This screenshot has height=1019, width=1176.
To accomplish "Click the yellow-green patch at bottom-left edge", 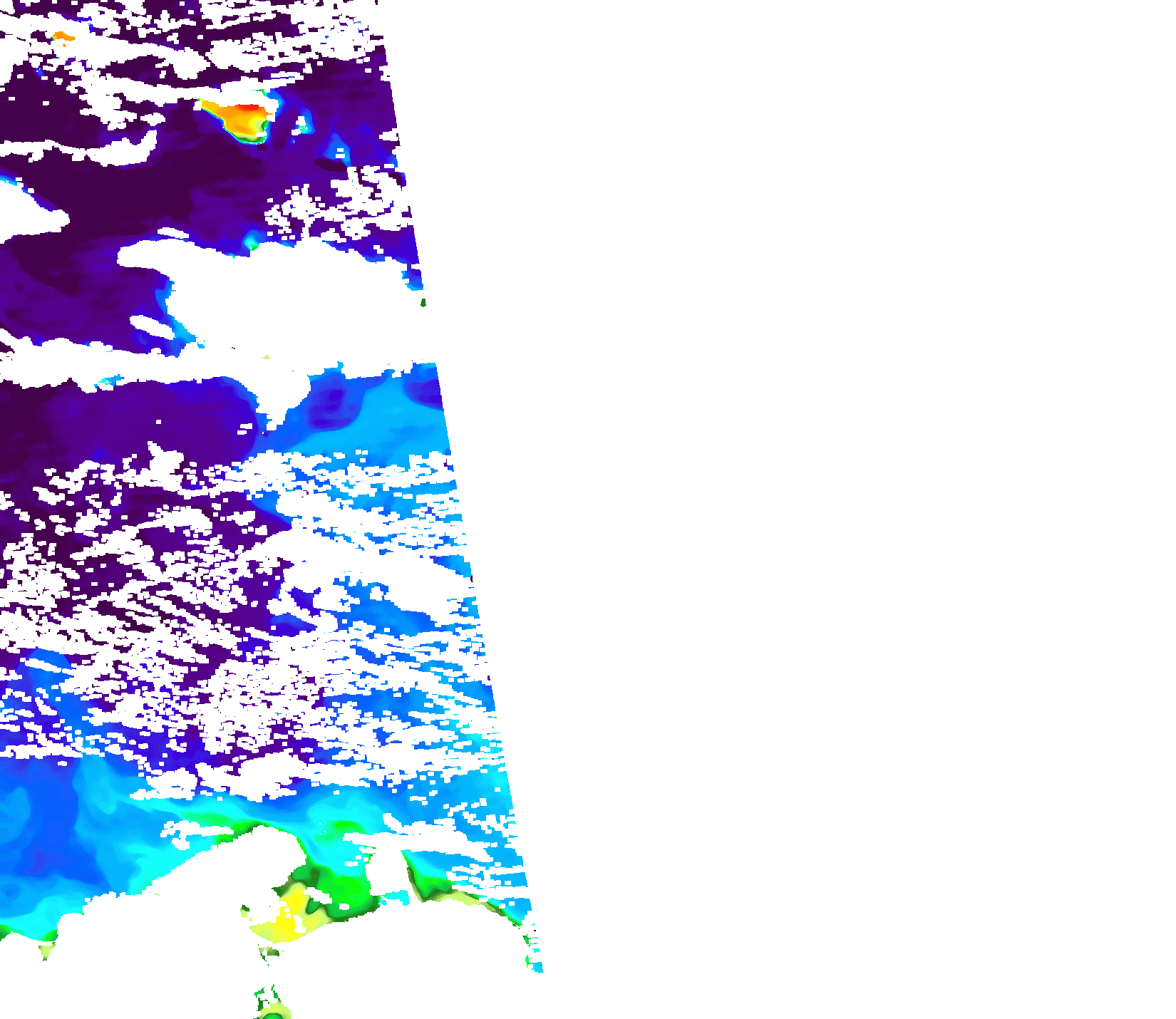I will (46, 950).
